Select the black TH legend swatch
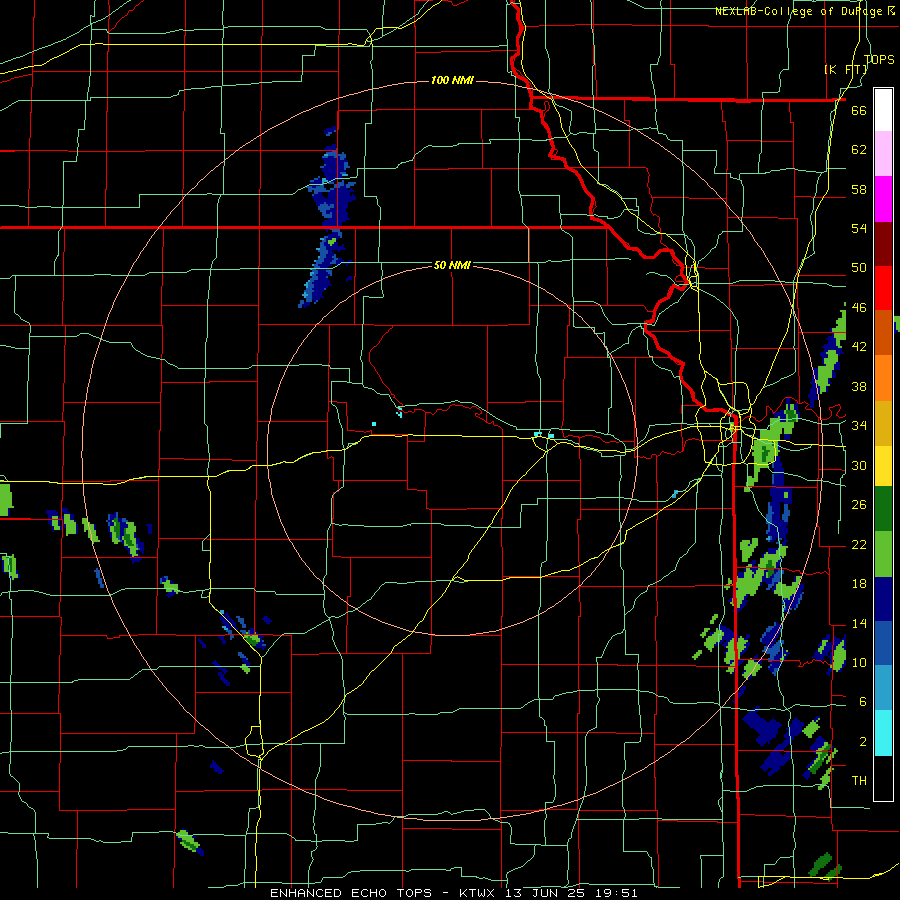Image resolution: width=900 pixels, height=900 pixels. (883, 778)
